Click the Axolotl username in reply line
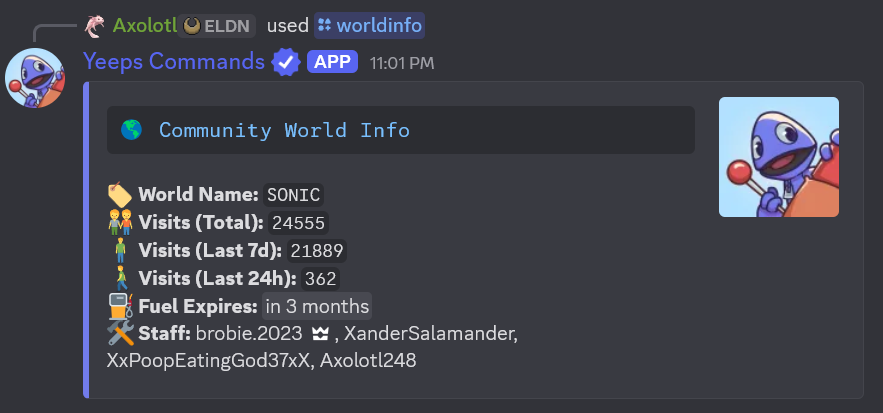Screen dimensions: 883x413 click(x=145, y=26)
